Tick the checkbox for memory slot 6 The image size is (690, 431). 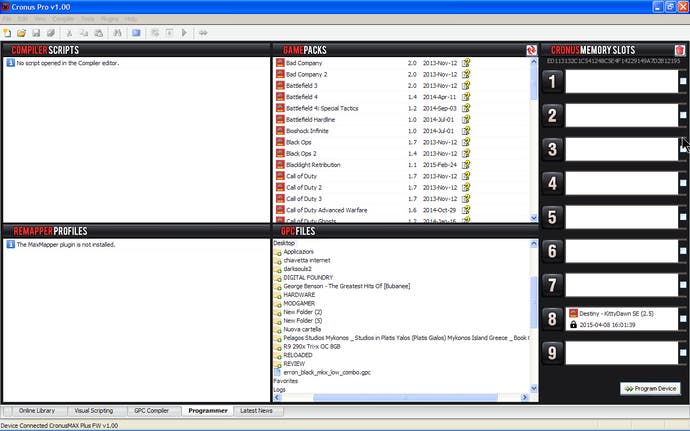click(683, 250)
